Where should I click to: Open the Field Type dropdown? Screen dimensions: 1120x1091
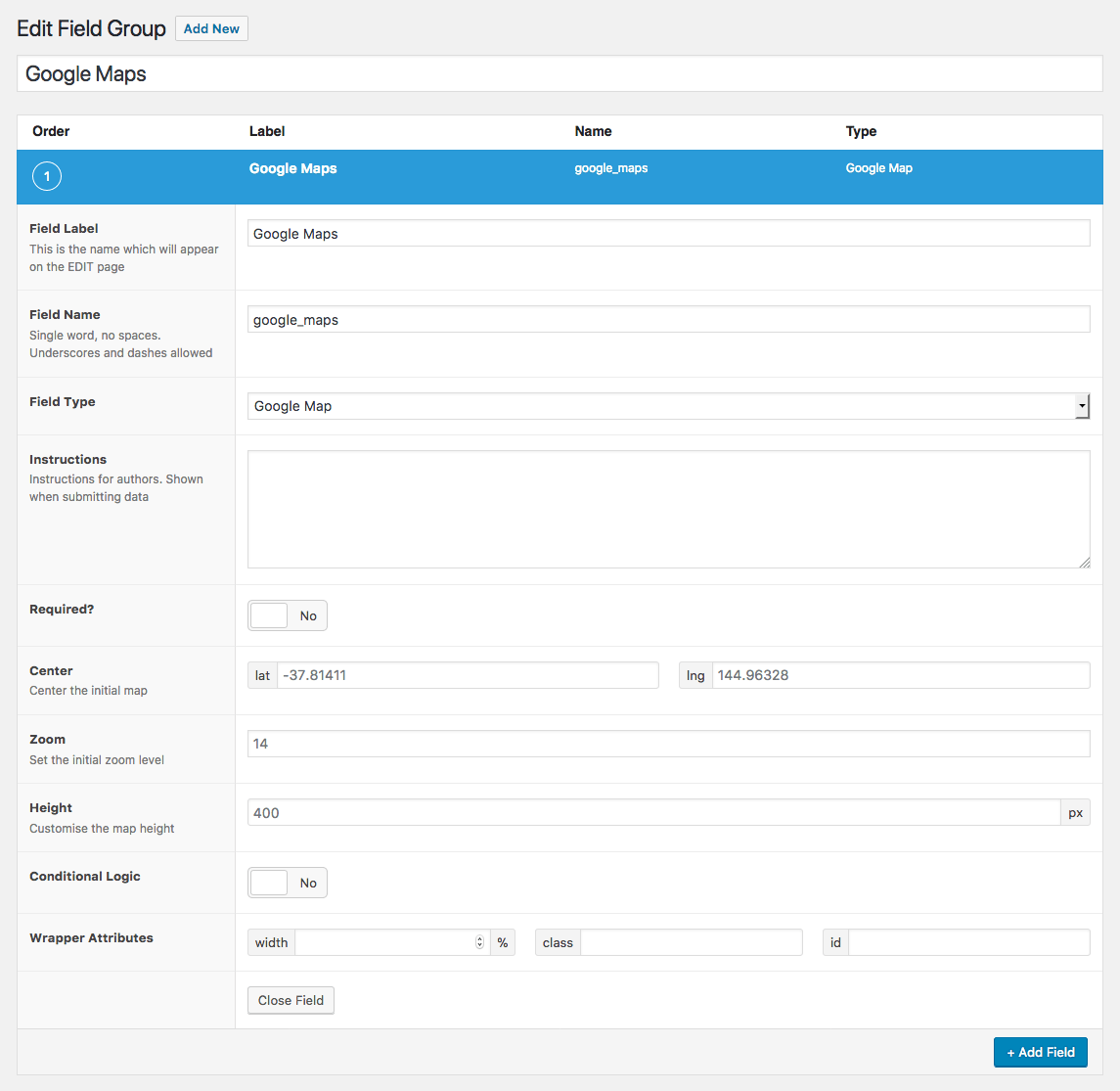668,406
